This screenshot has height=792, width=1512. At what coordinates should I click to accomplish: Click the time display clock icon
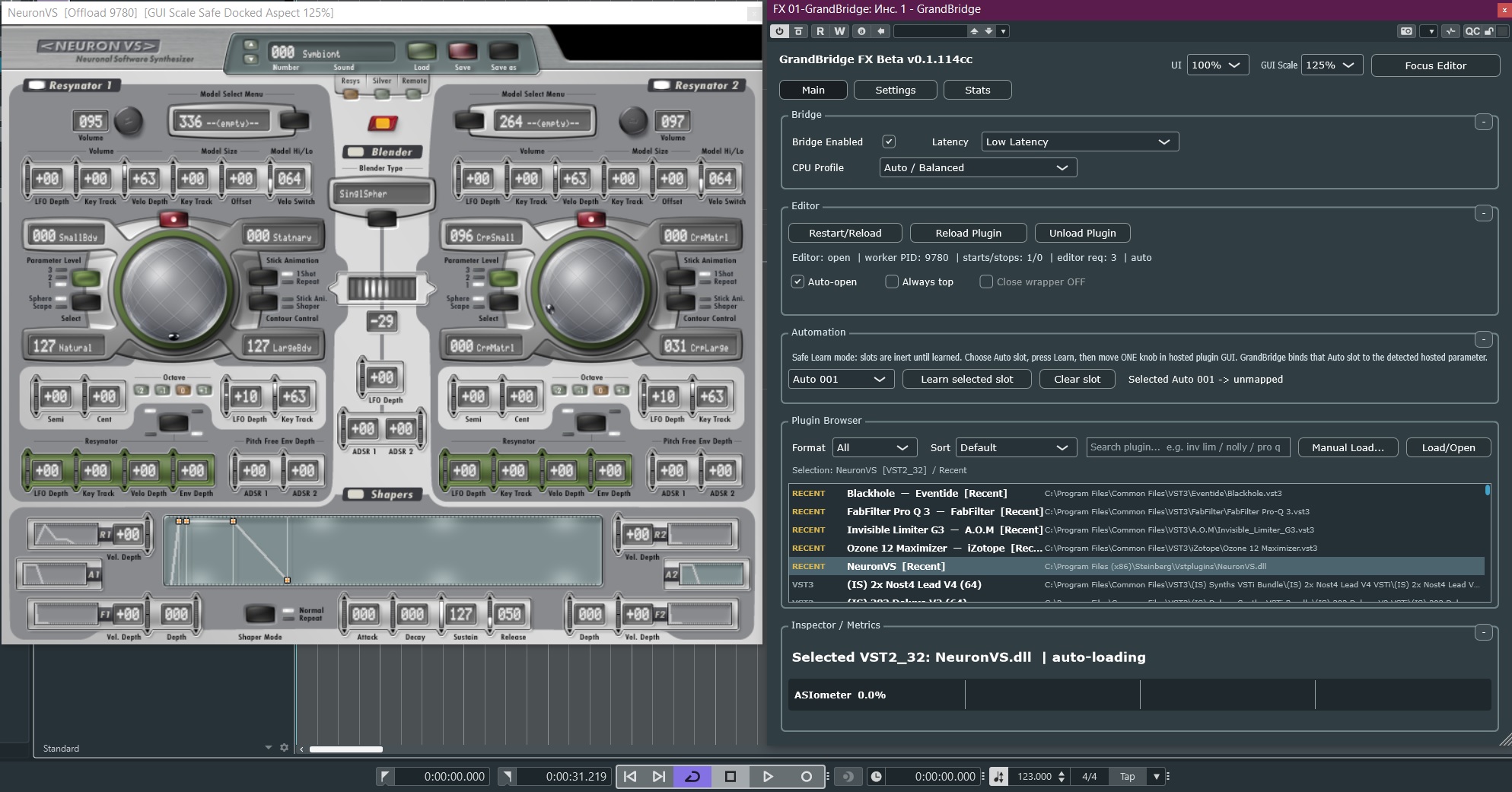click(877, 776)
